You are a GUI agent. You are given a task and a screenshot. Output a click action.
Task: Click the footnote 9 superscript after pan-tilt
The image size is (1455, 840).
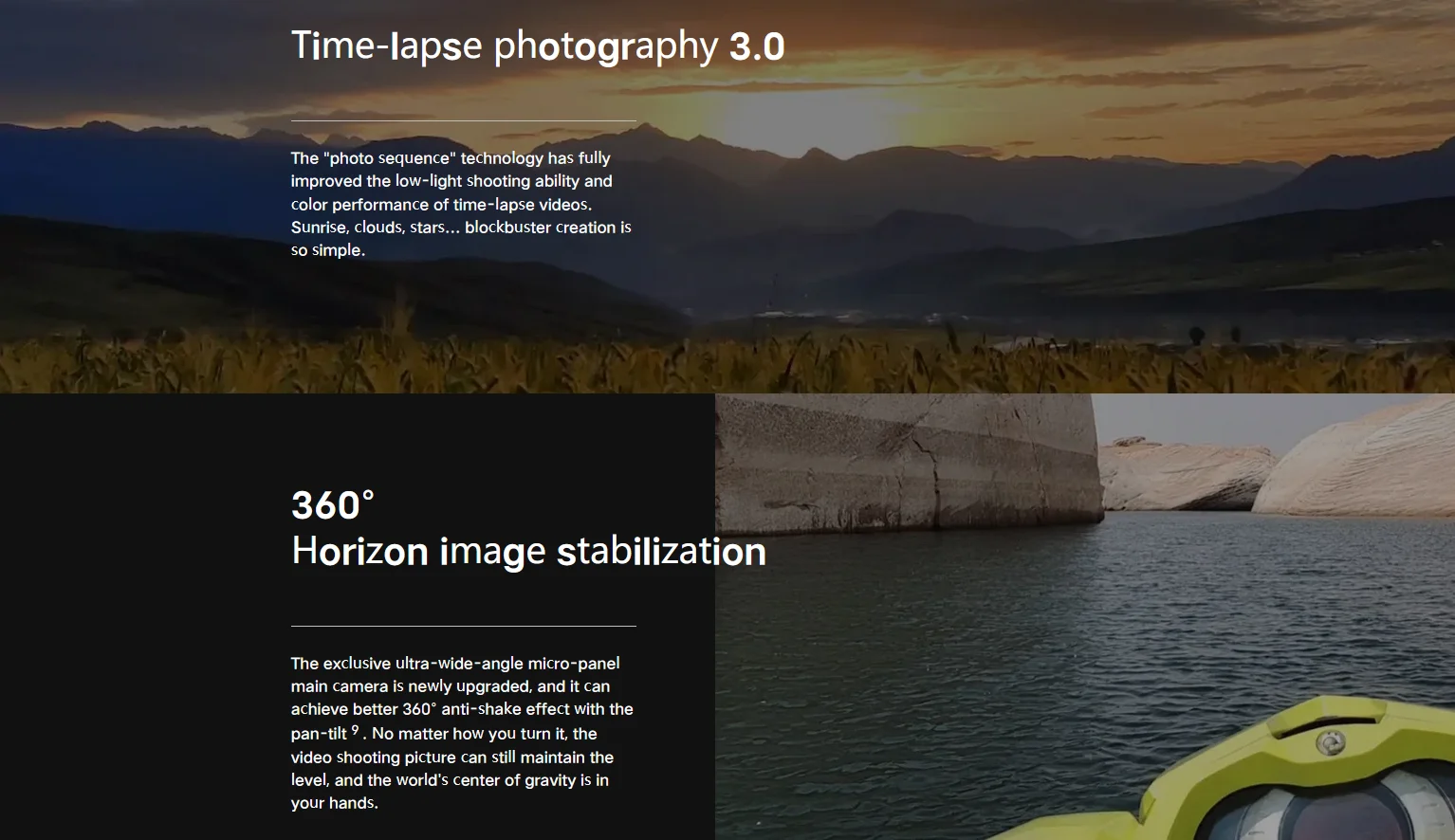355,730
